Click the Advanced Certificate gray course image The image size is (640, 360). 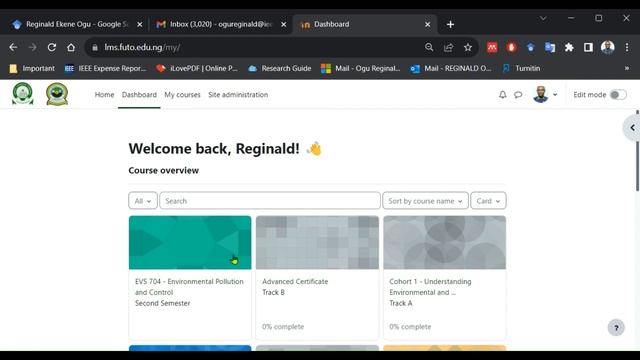[317, 242]
